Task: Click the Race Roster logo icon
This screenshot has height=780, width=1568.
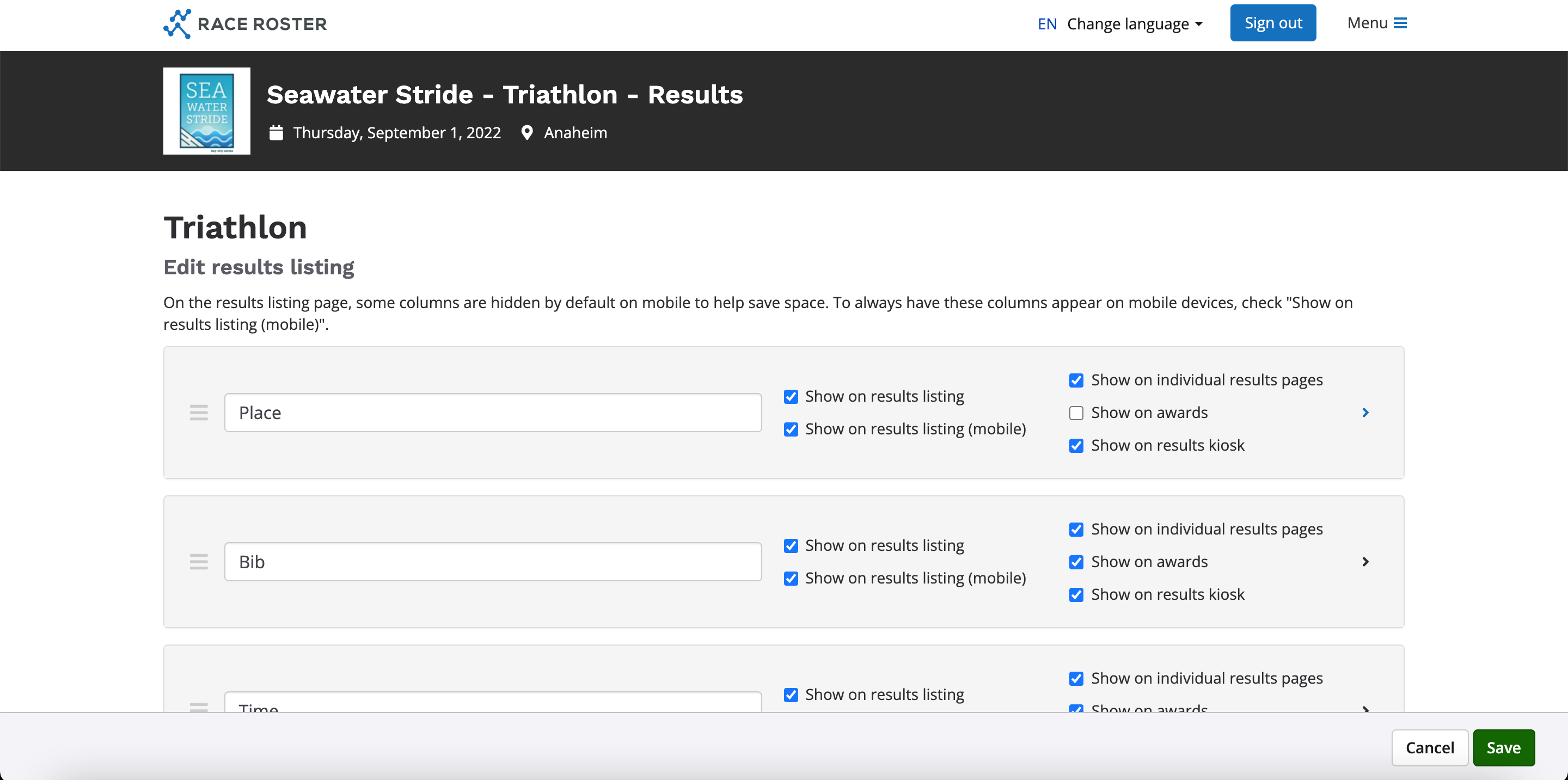Action: [x=177, y=24]
